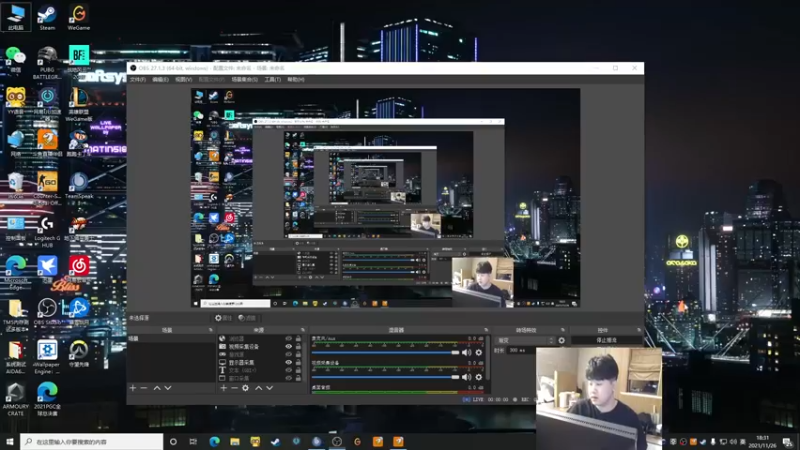Open Logitech G HUB desktop shortcut
This screenshot has height=450, width=800.
[x=47, y=231]
